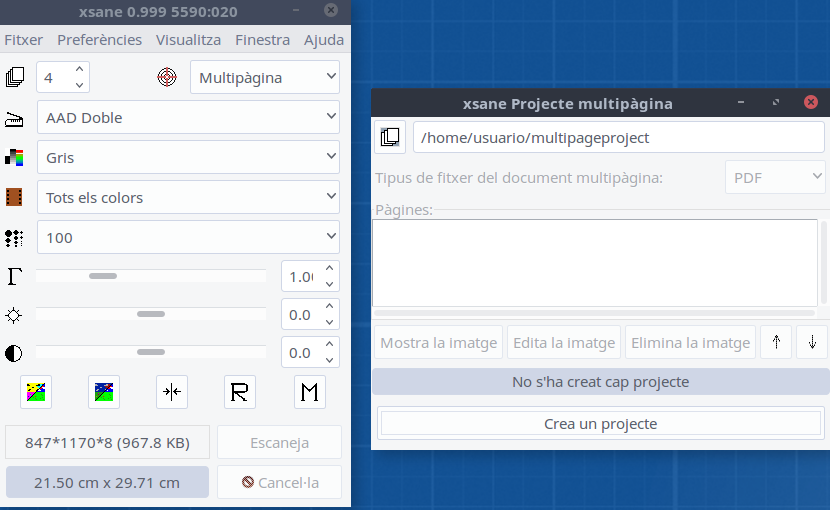Toggle the RGB default enhancement button
This screenshot has height=510, width=830.
[x=36, y=392]
